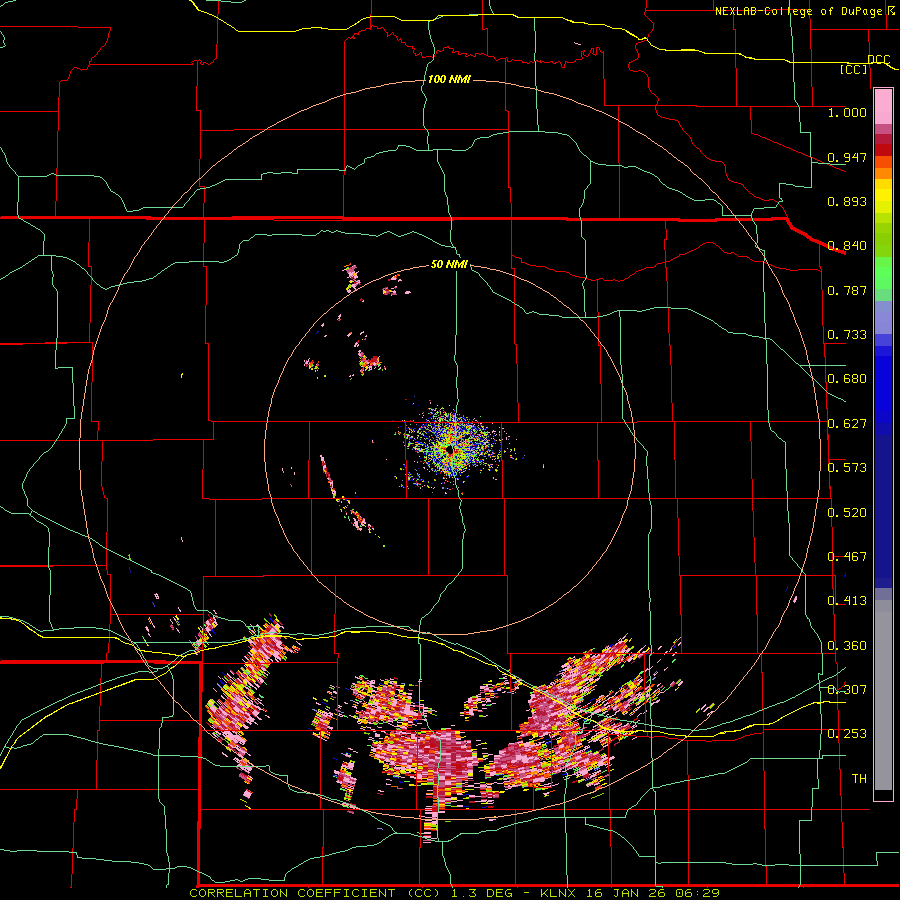900x900 pixels.
Task: Select the 1.000 value on the legend
Action: coord(847,112)
